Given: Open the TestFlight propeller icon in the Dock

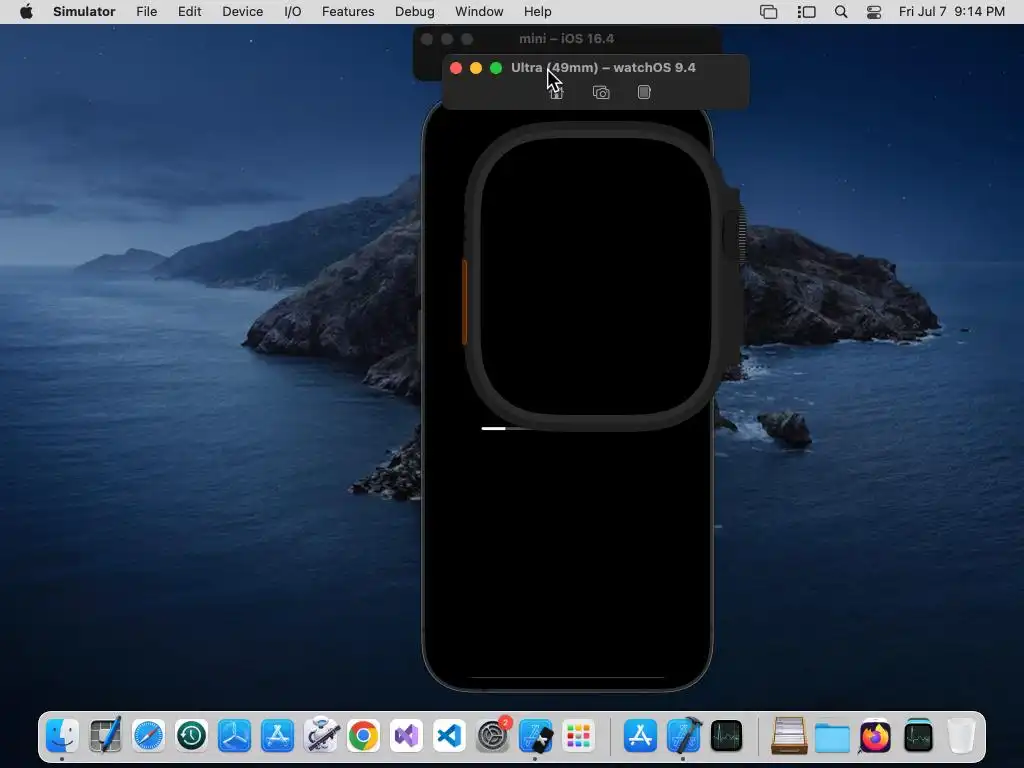Looking at the screenshot, I should tap(234, 735).
